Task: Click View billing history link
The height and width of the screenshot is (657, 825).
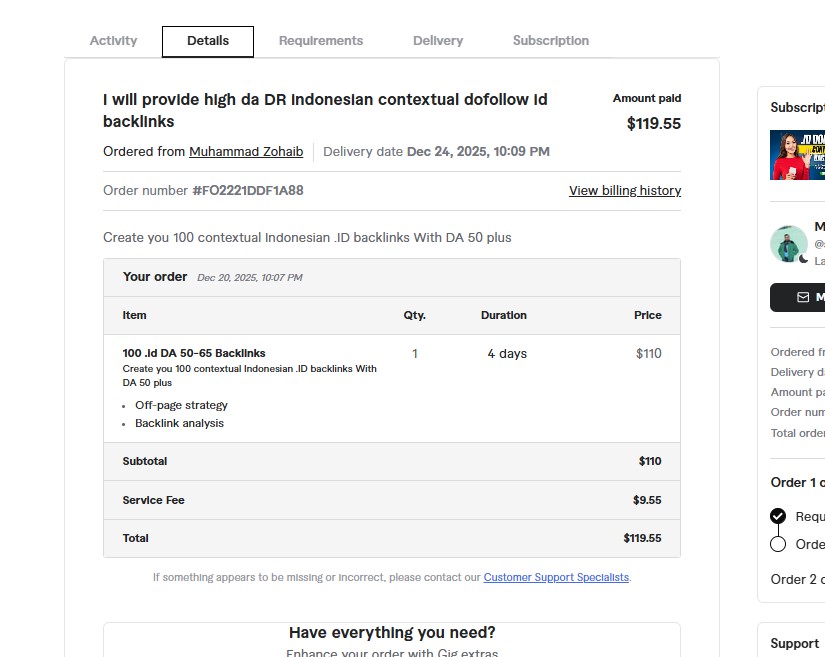Action: (625, 190)
